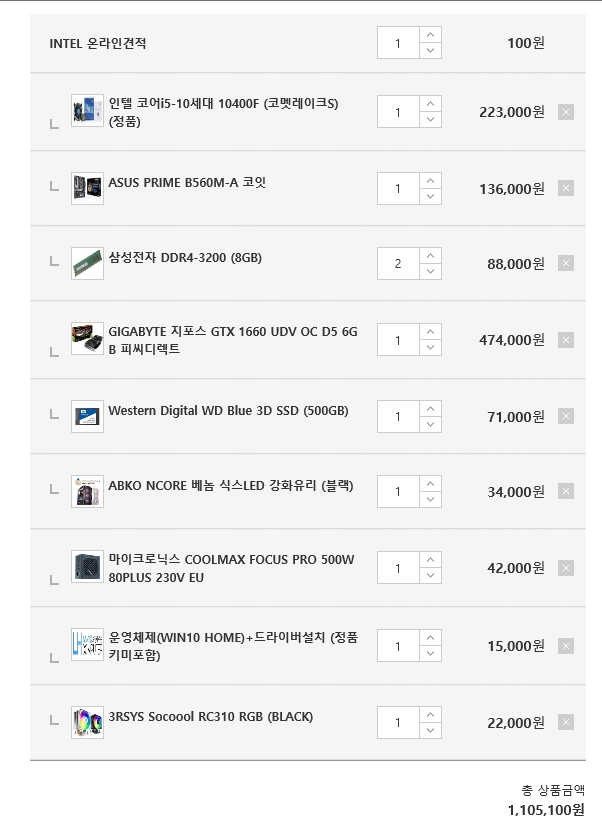Increase INTEL 온라인견적 quantity

pos(430,35)
